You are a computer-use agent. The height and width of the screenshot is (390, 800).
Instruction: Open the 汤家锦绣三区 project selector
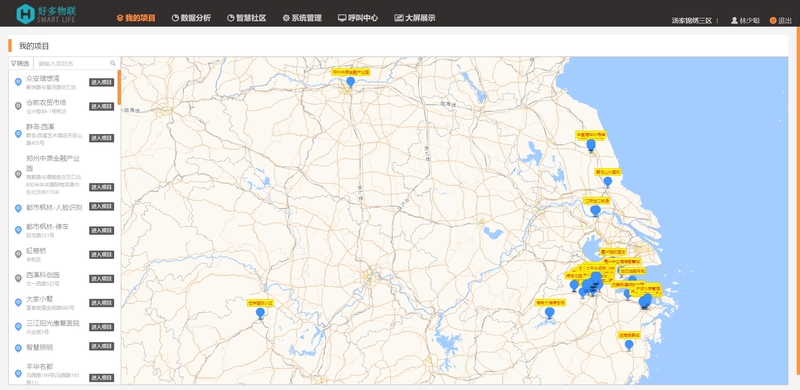point(691,20)
